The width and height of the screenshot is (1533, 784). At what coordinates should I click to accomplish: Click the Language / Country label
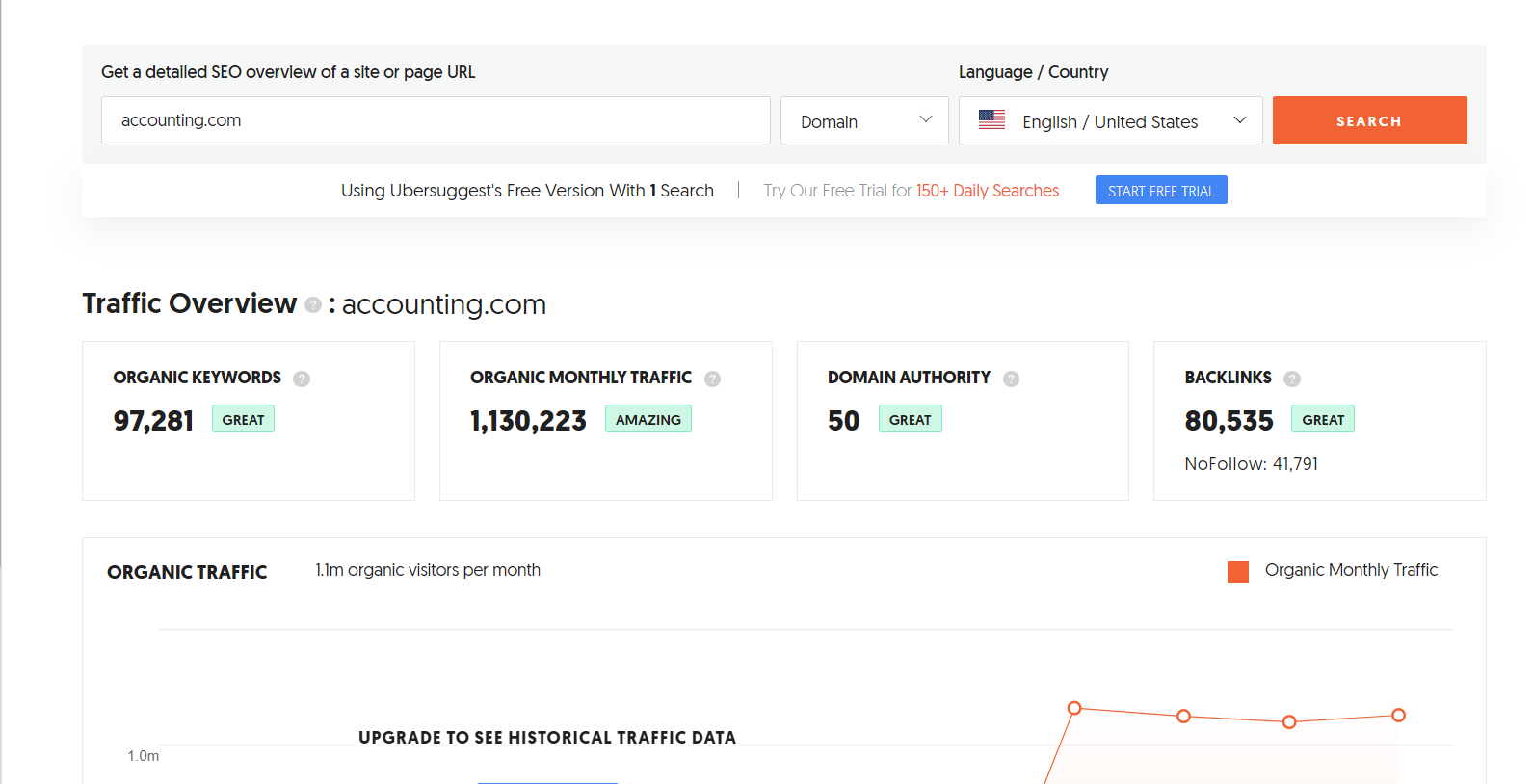click(x=1033, y=72)
